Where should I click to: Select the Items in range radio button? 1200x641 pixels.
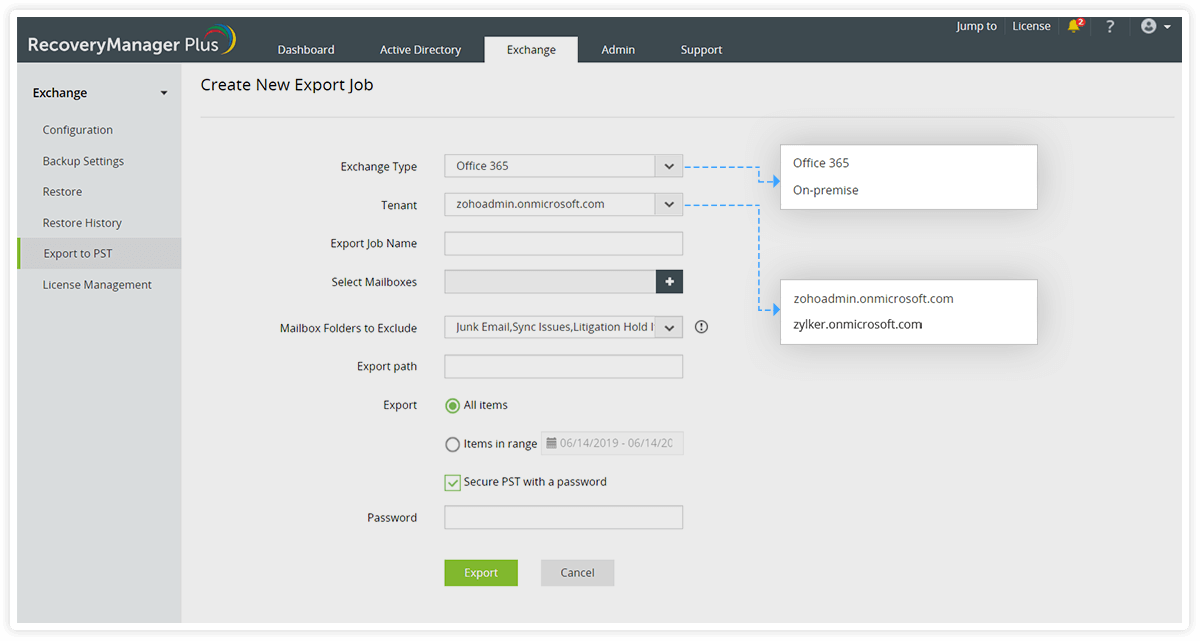[452, 444]
